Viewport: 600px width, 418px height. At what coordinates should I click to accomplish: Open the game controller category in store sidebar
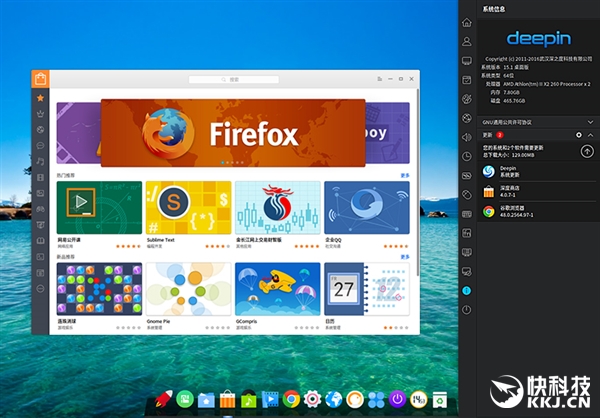40,209
